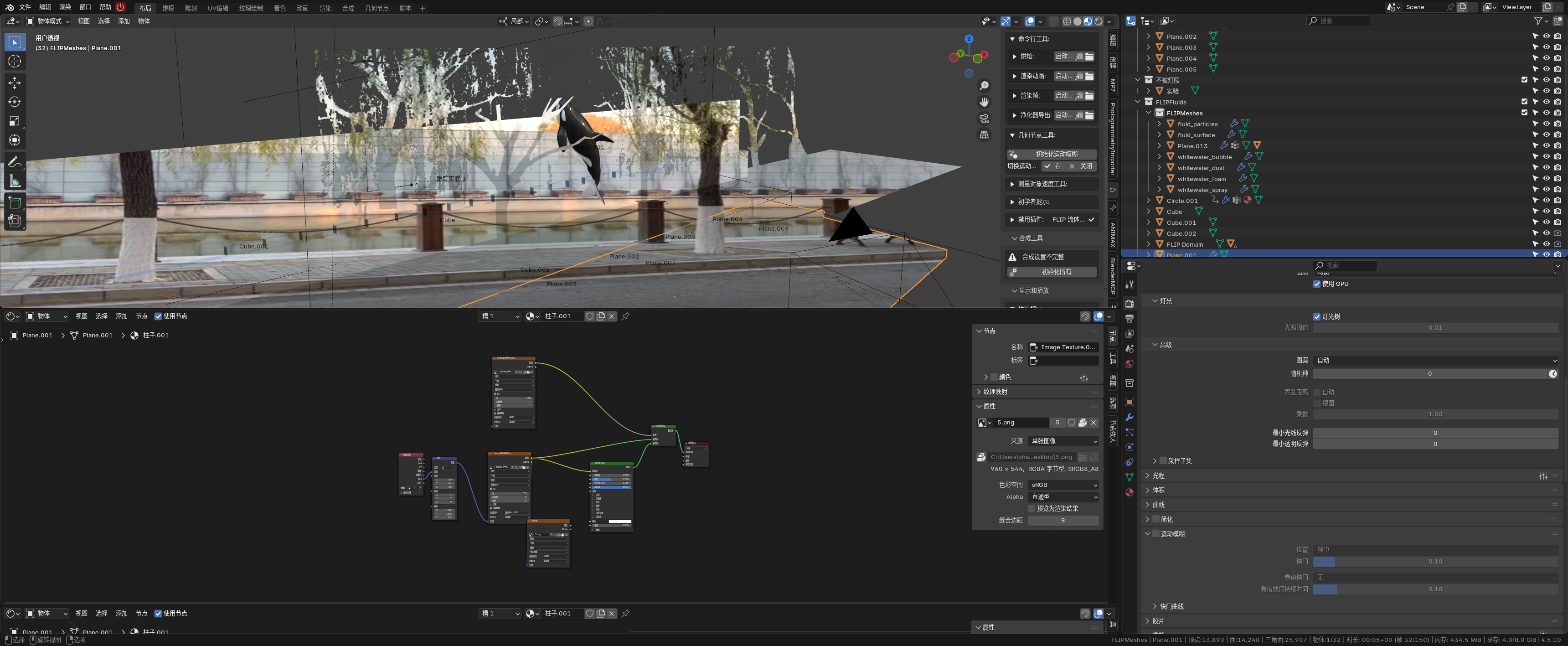Open the 物体模式 mode dropdown
Image resolution: width=1568 pixels, height=646 pixels.
point(48,21)
